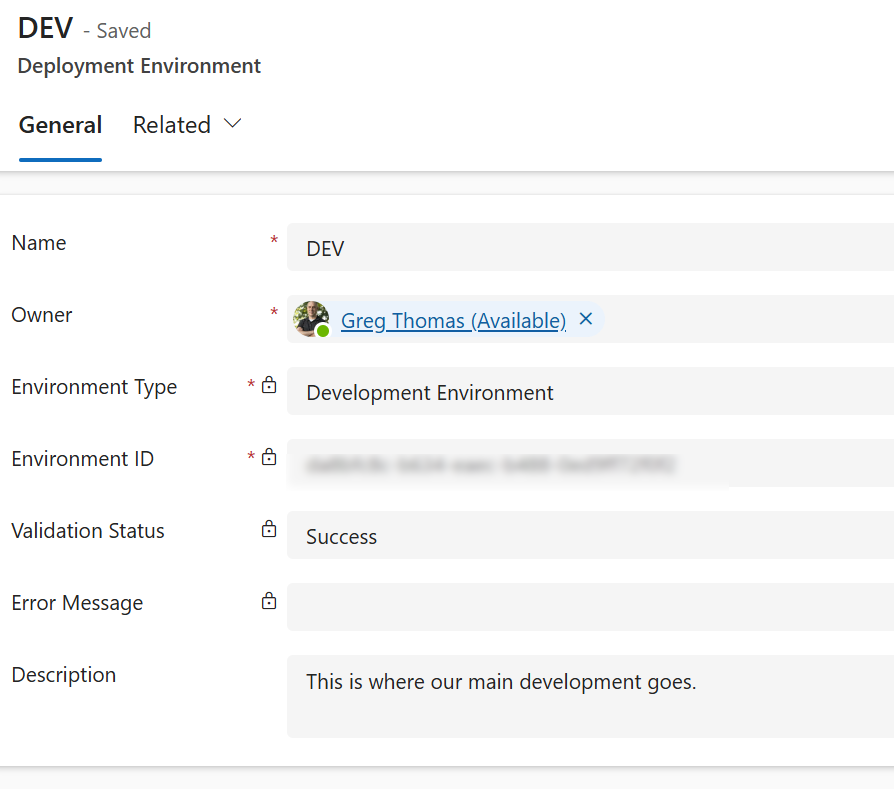
Task: Remove Greg Thomas from the Owner field
Action: 586,319
